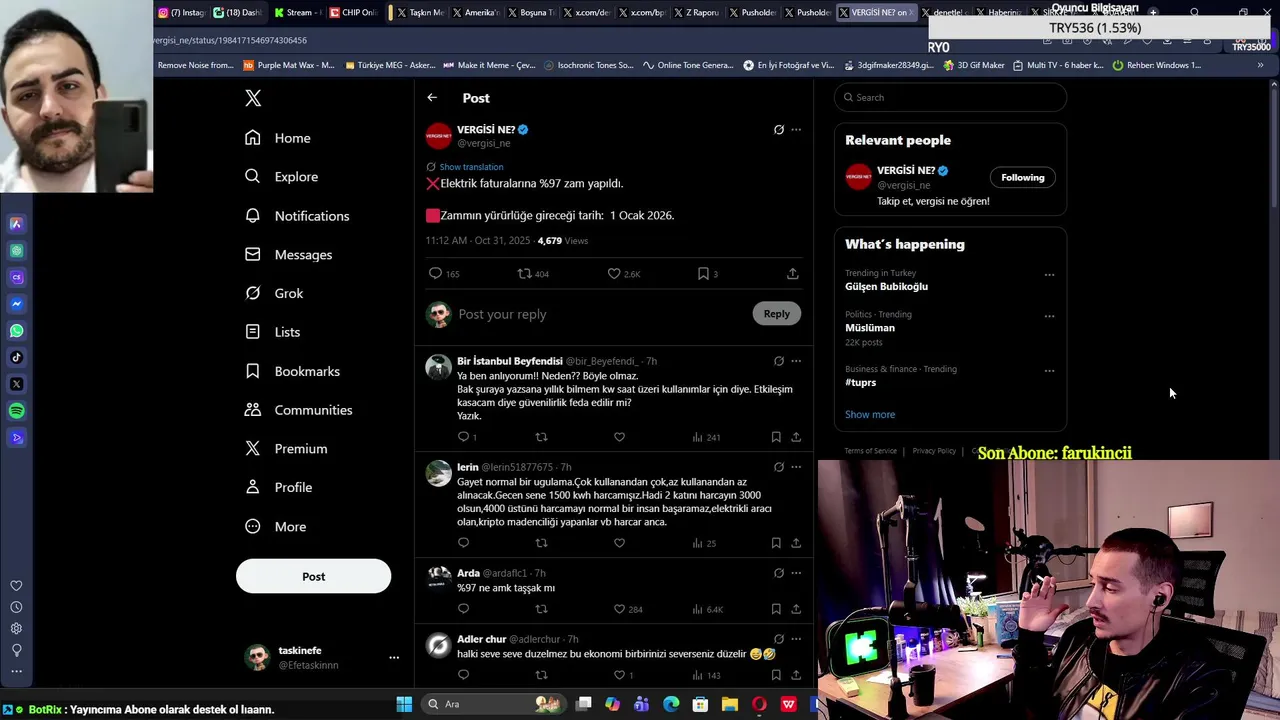Viewport: 1280px width, 720px height.
Task: Repost Adler chur's reply
Action: click(541, 675)
